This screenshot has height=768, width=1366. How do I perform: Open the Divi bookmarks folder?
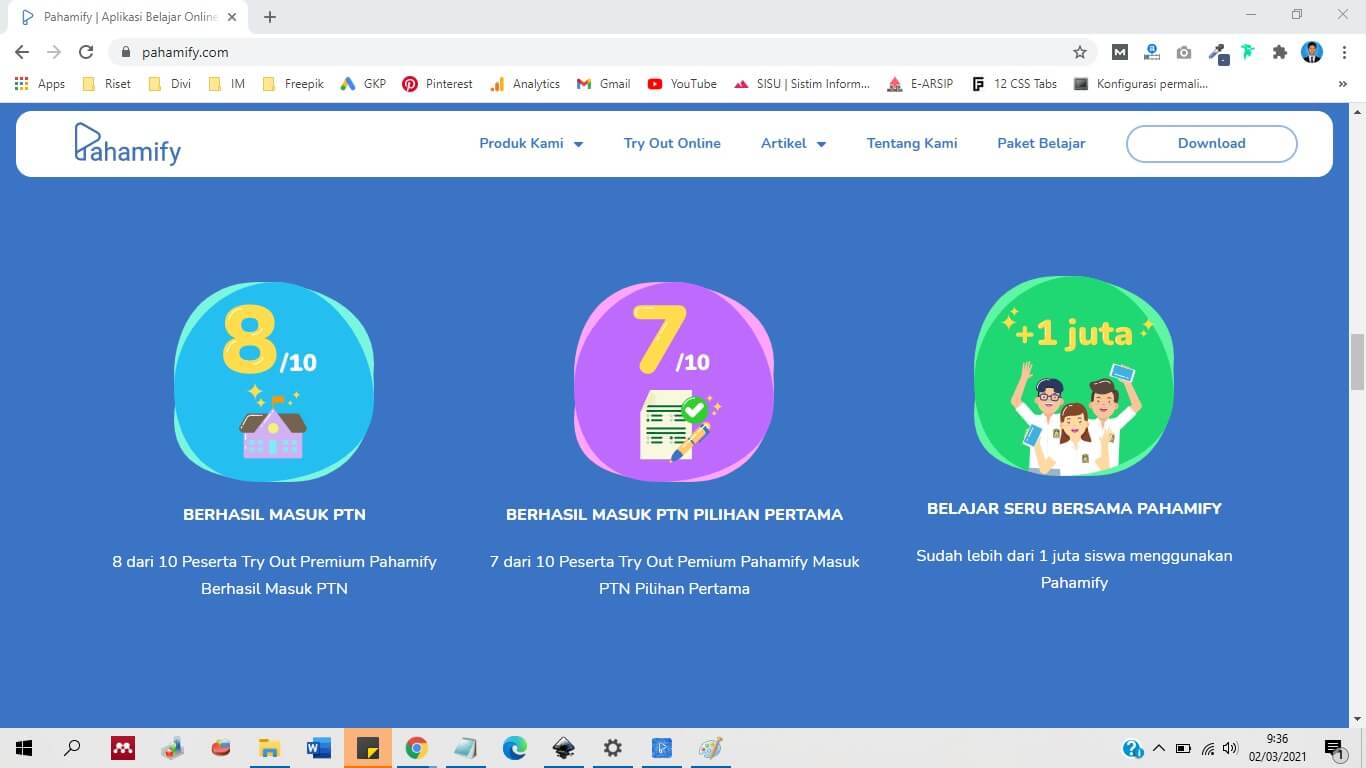point(170,84)
